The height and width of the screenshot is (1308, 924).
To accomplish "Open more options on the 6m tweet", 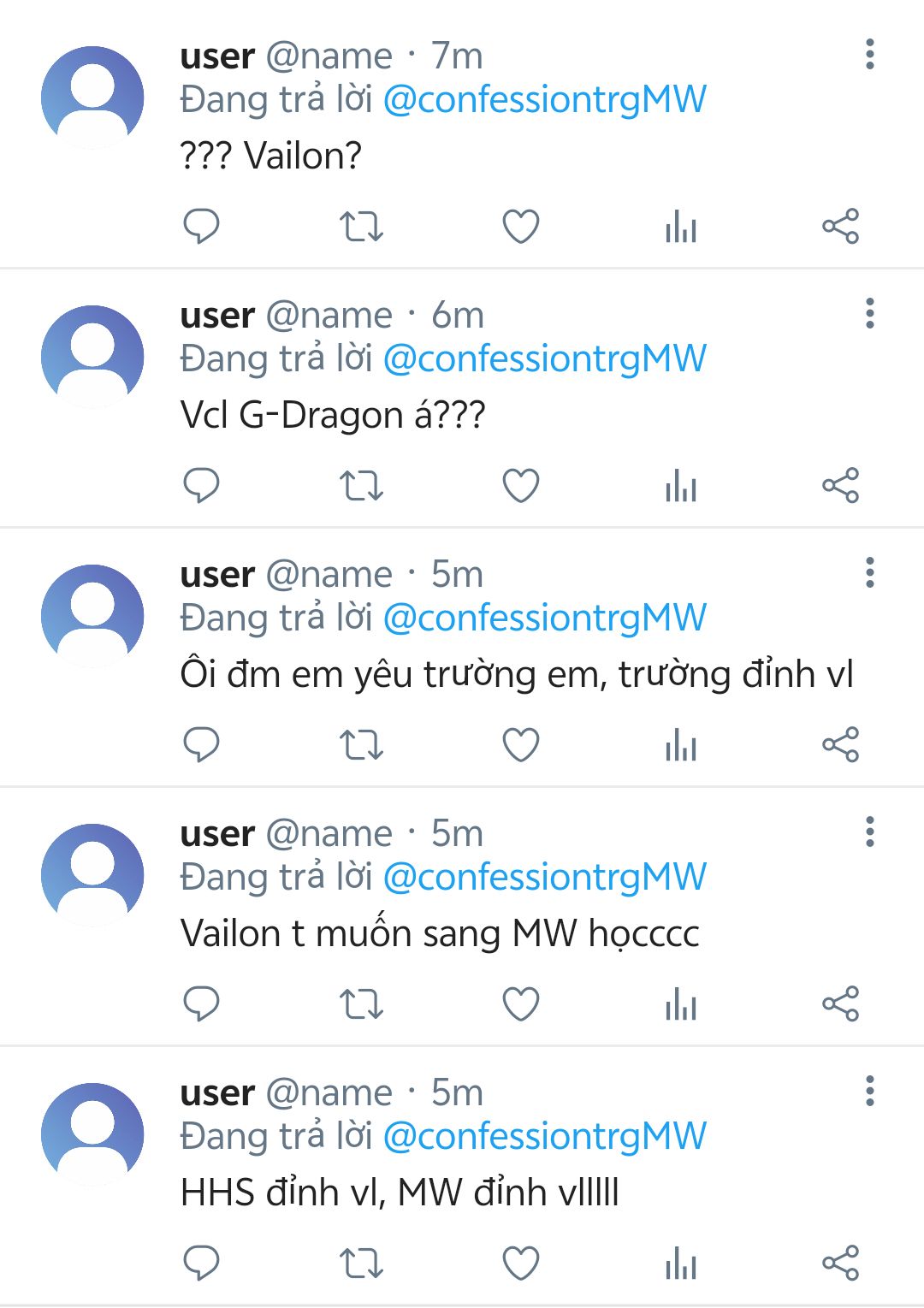I will pos(870,313).
